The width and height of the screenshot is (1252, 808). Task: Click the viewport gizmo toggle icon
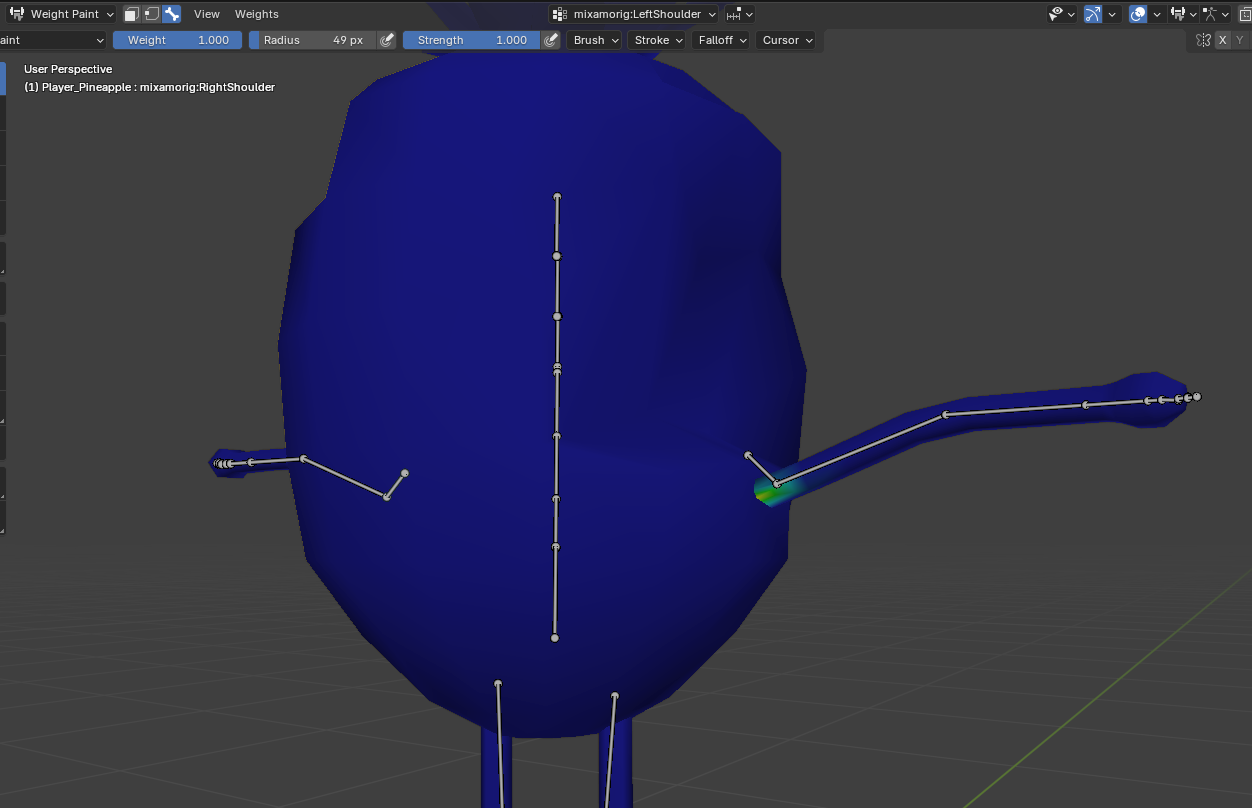pyautogui.click(x=1092, y=14)
